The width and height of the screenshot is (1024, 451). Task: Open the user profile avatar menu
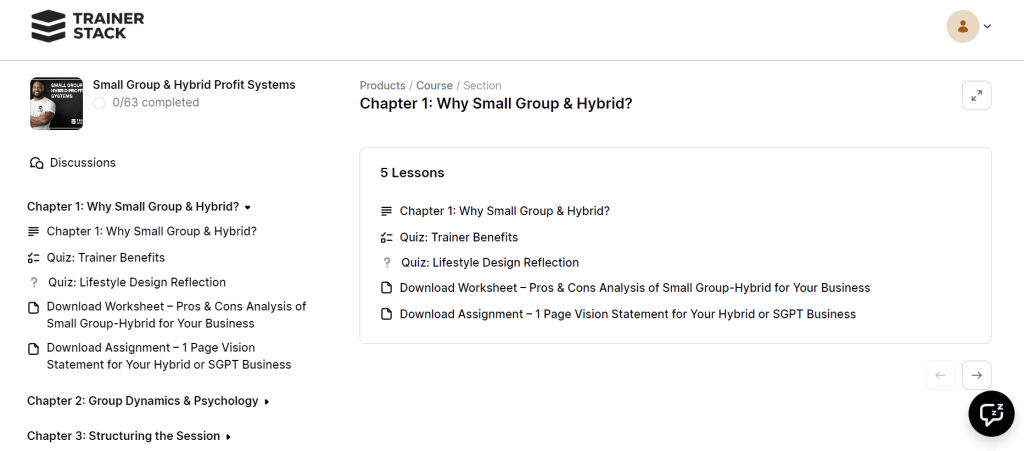tap(962, 26)
